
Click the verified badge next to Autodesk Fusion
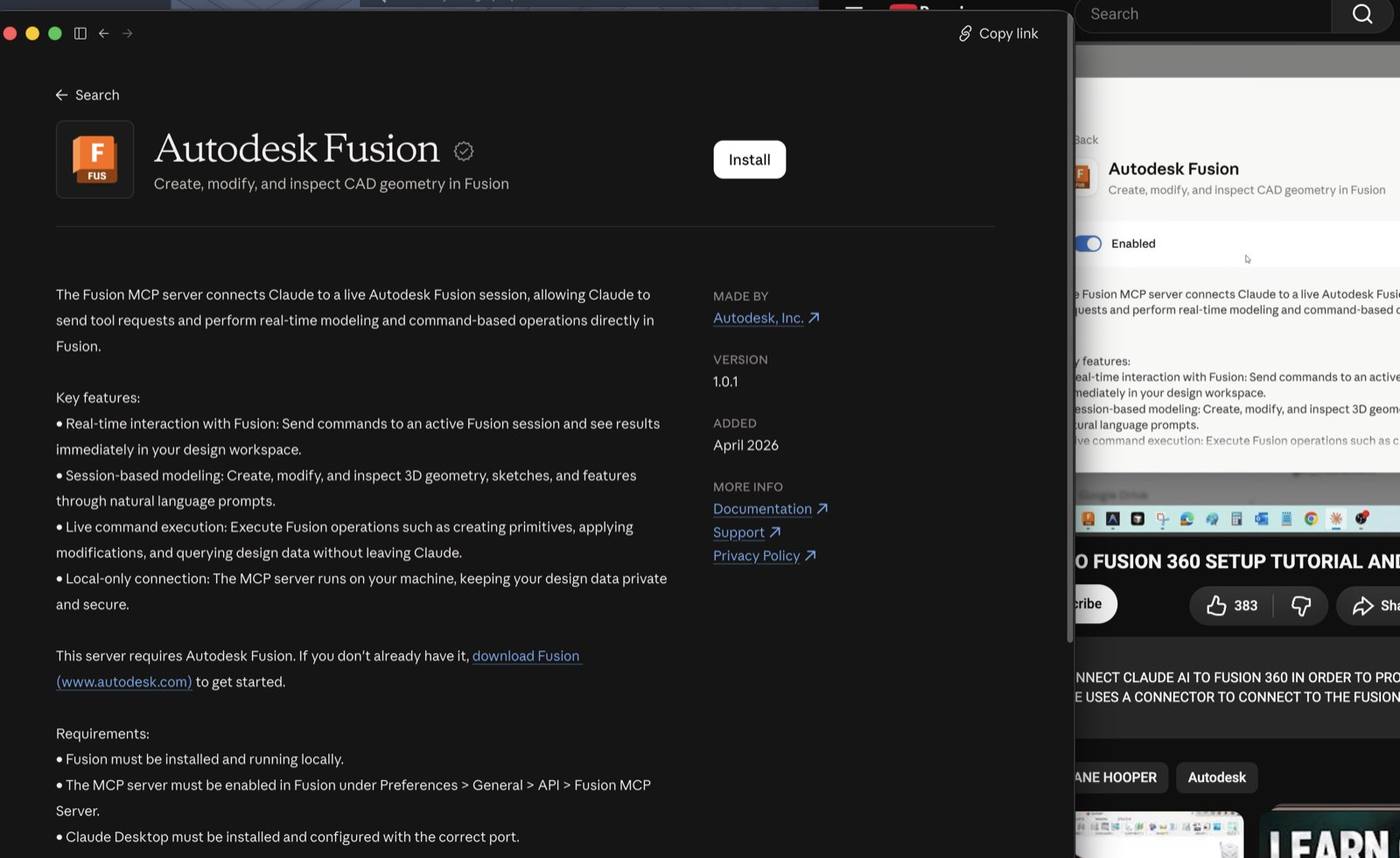click(x=463, y=150)
